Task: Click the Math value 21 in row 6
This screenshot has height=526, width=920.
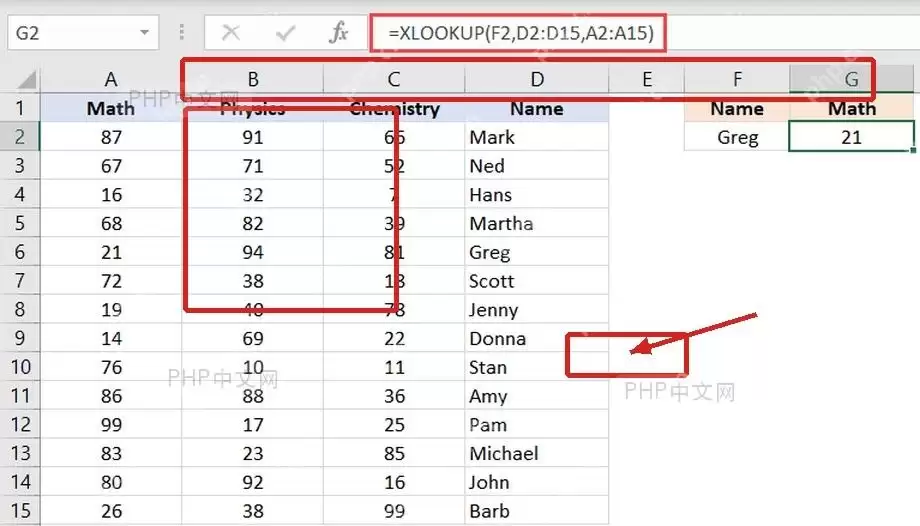Action: tap(111, 252)
